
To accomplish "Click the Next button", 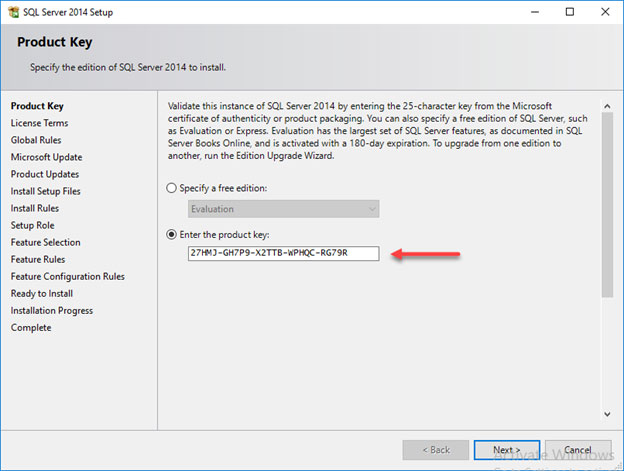I will (507, 450).
